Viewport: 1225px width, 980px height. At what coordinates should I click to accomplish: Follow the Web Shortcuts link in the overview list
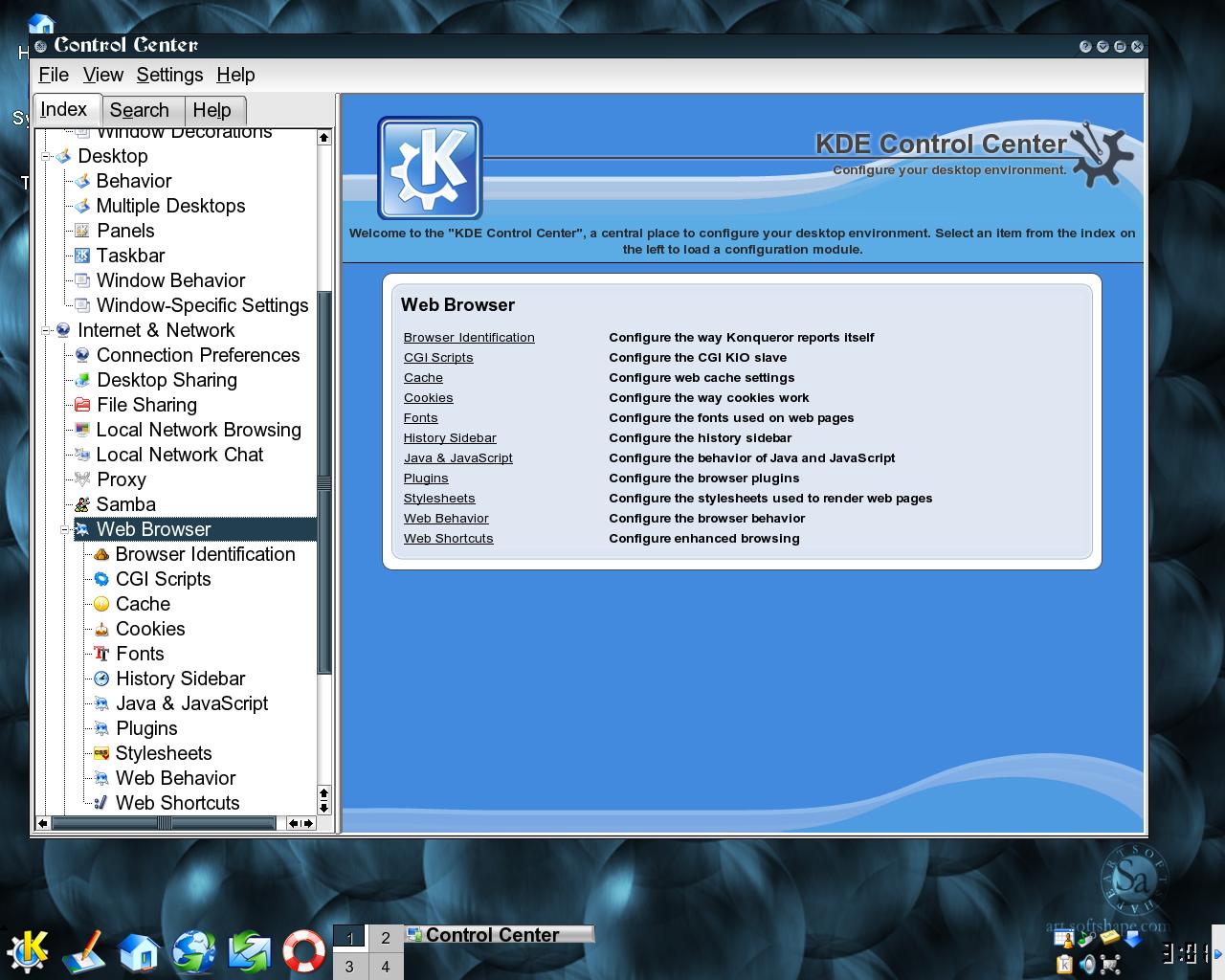(448, 538)
